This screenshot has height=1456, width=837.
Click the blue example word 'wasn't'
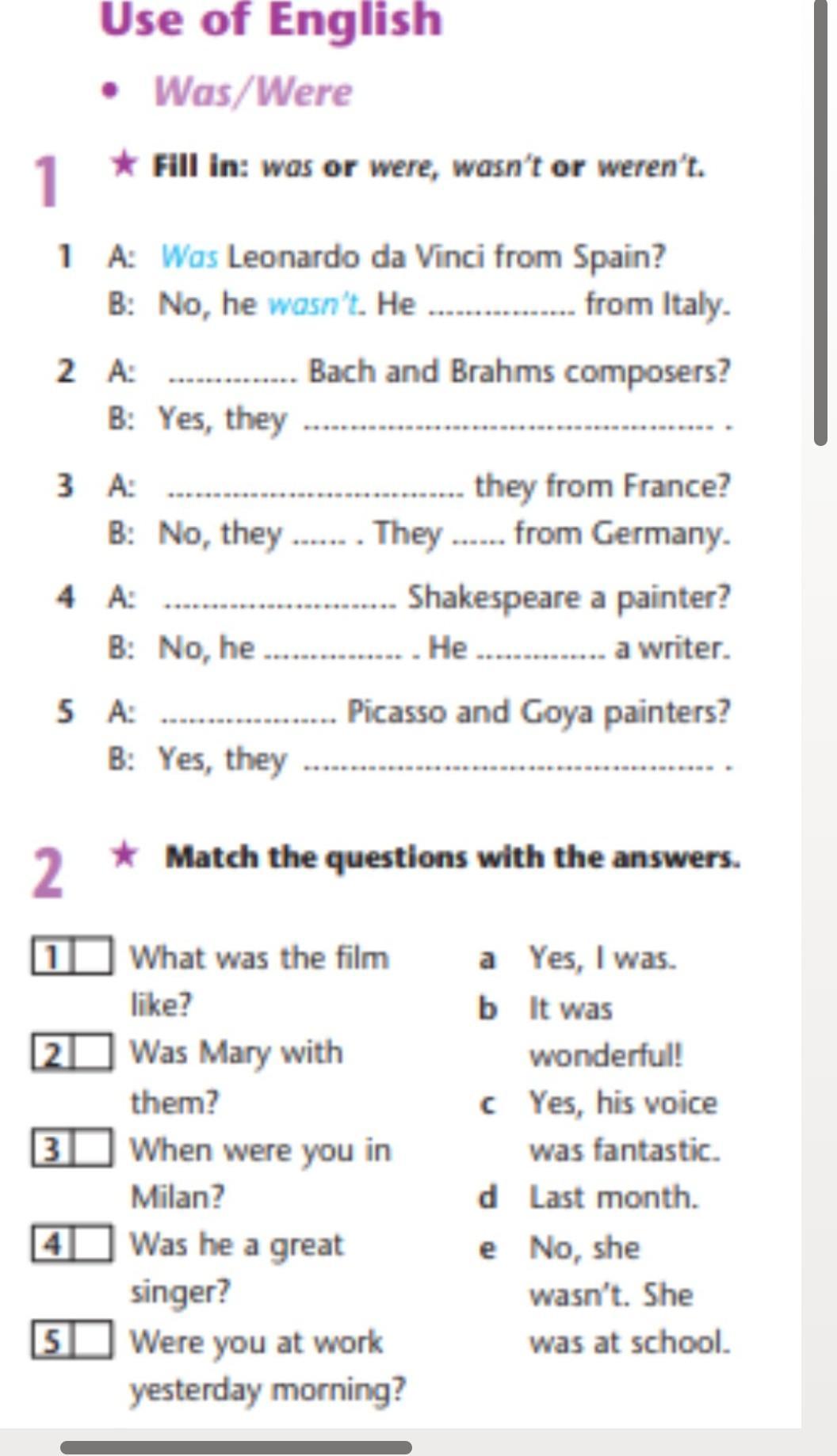tap(315, 304)
